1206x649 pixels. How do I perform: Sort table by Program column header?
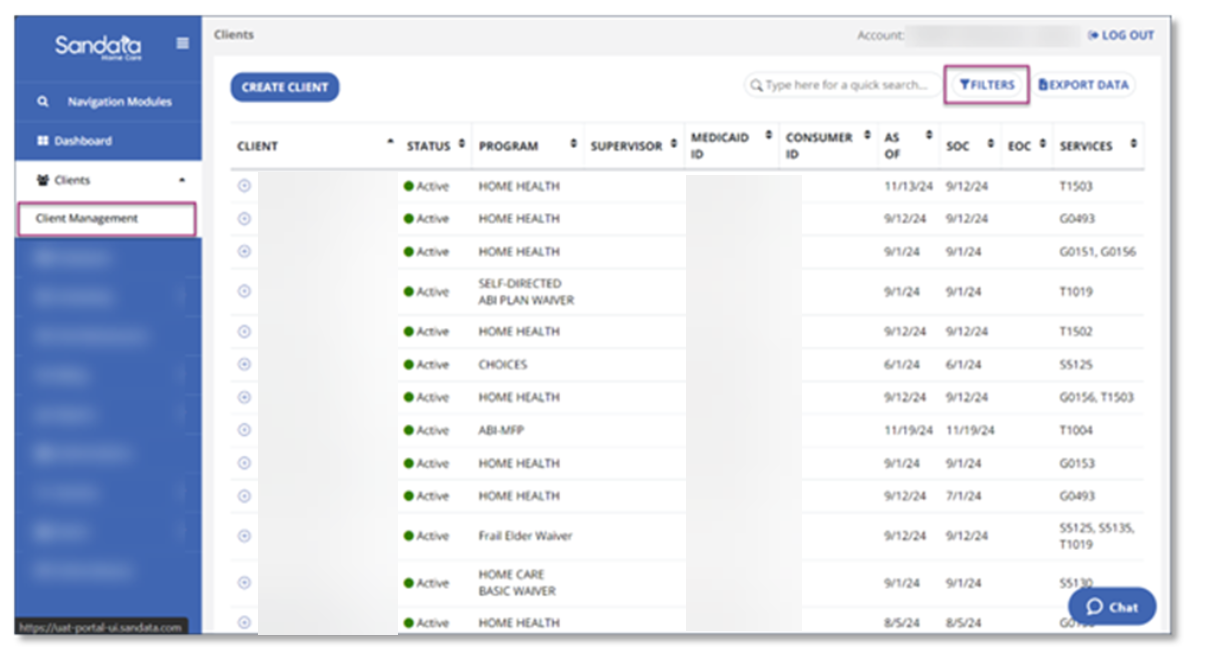point(508,147)
